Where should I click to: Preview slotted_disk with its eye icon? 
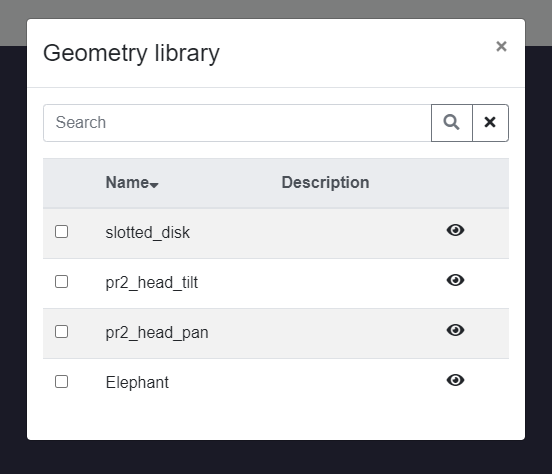pos(455,230)
